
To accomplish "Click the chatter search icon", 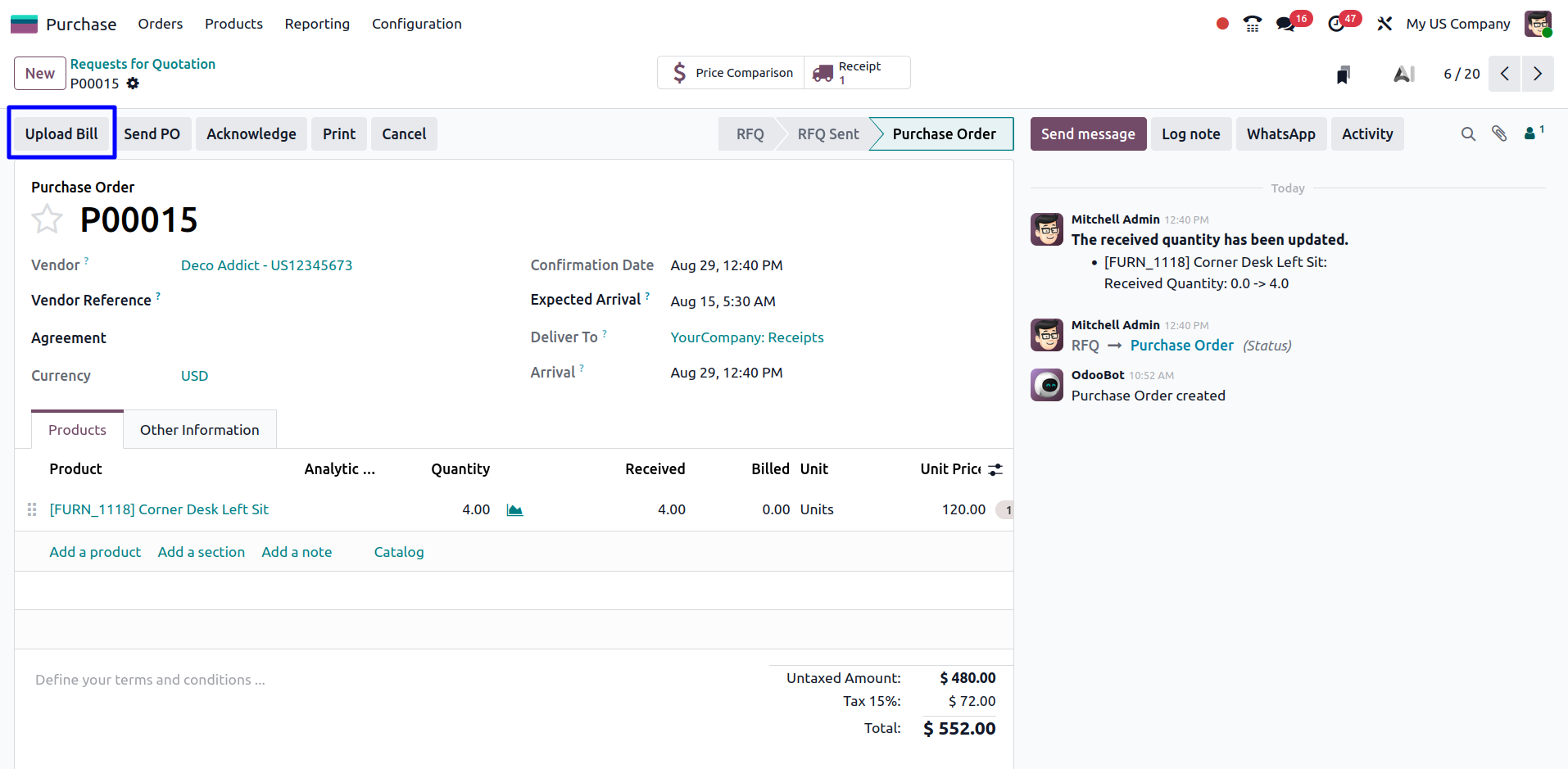I will point(1468,134).
